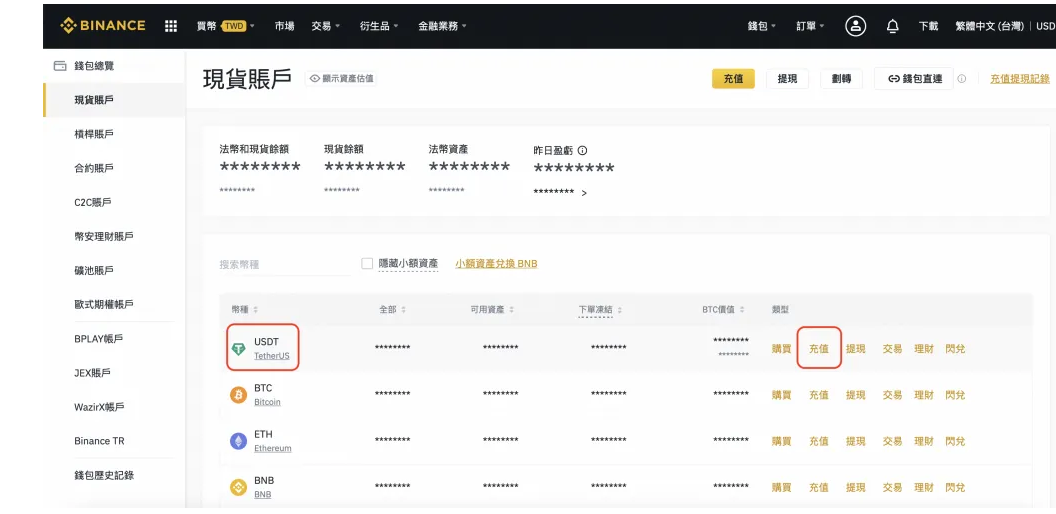Open the notification bell
Image resolution: width=1056 pixels, height=514 pixels.
892,26
